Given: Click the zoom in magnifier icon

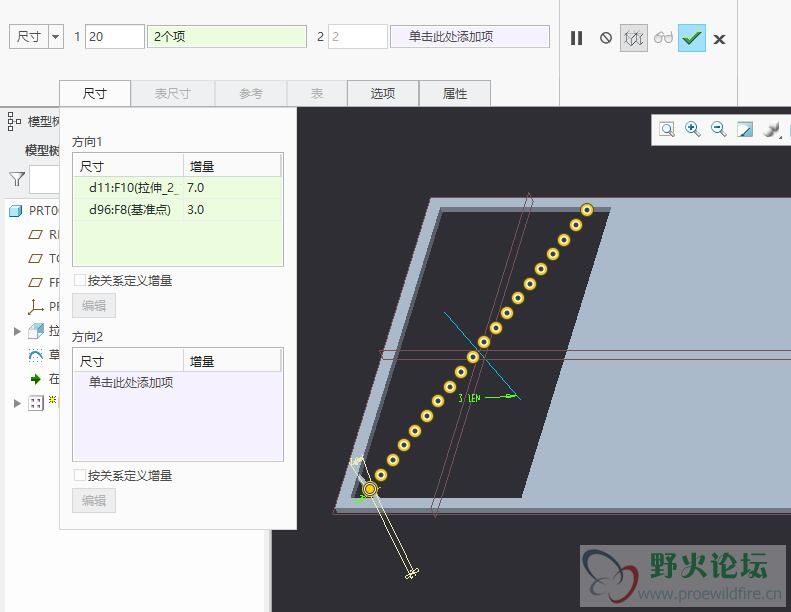Looking at the screenshot, I should click(x=693, y=129).
